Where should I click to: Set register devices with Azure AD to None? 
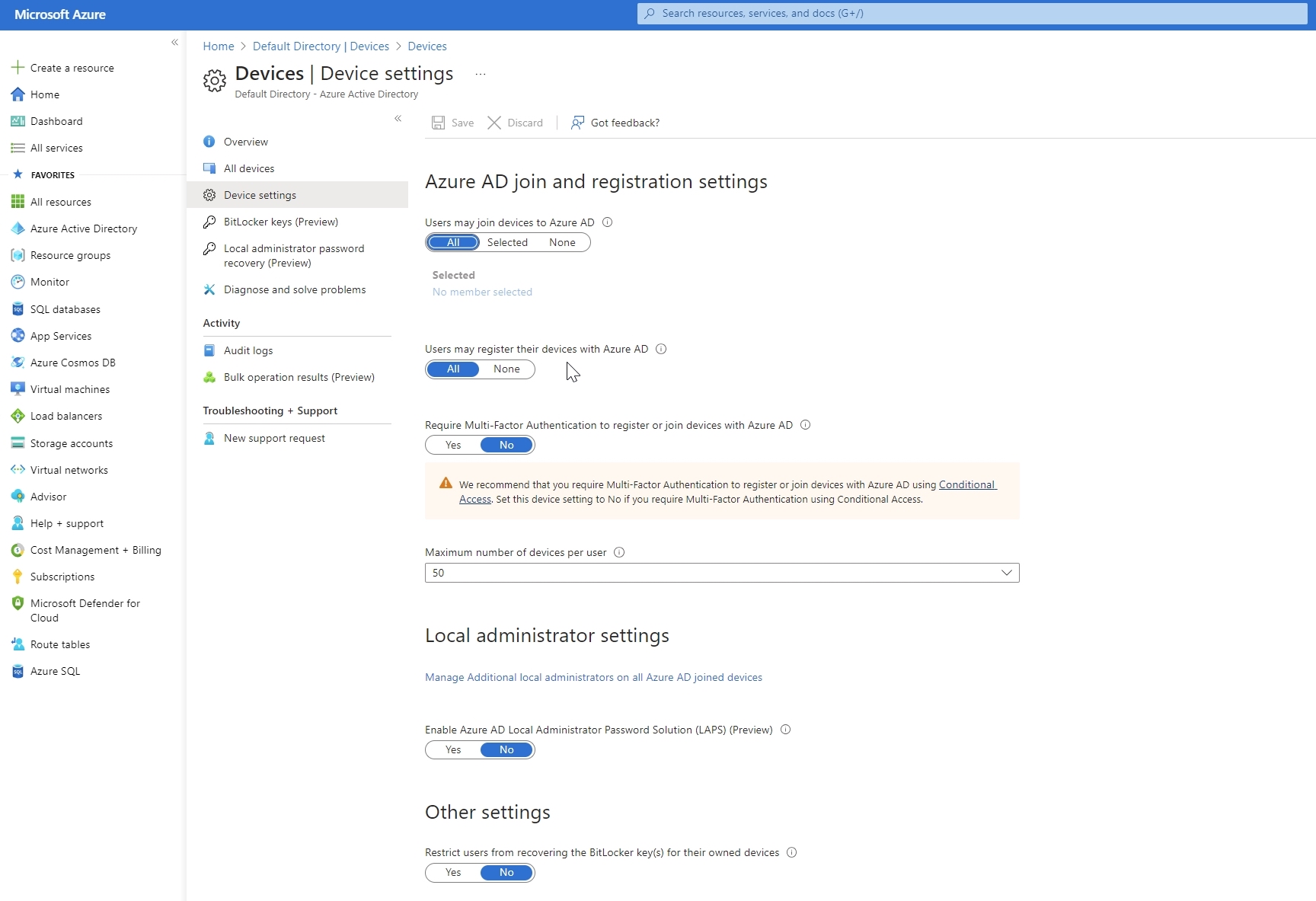point(506,369)
